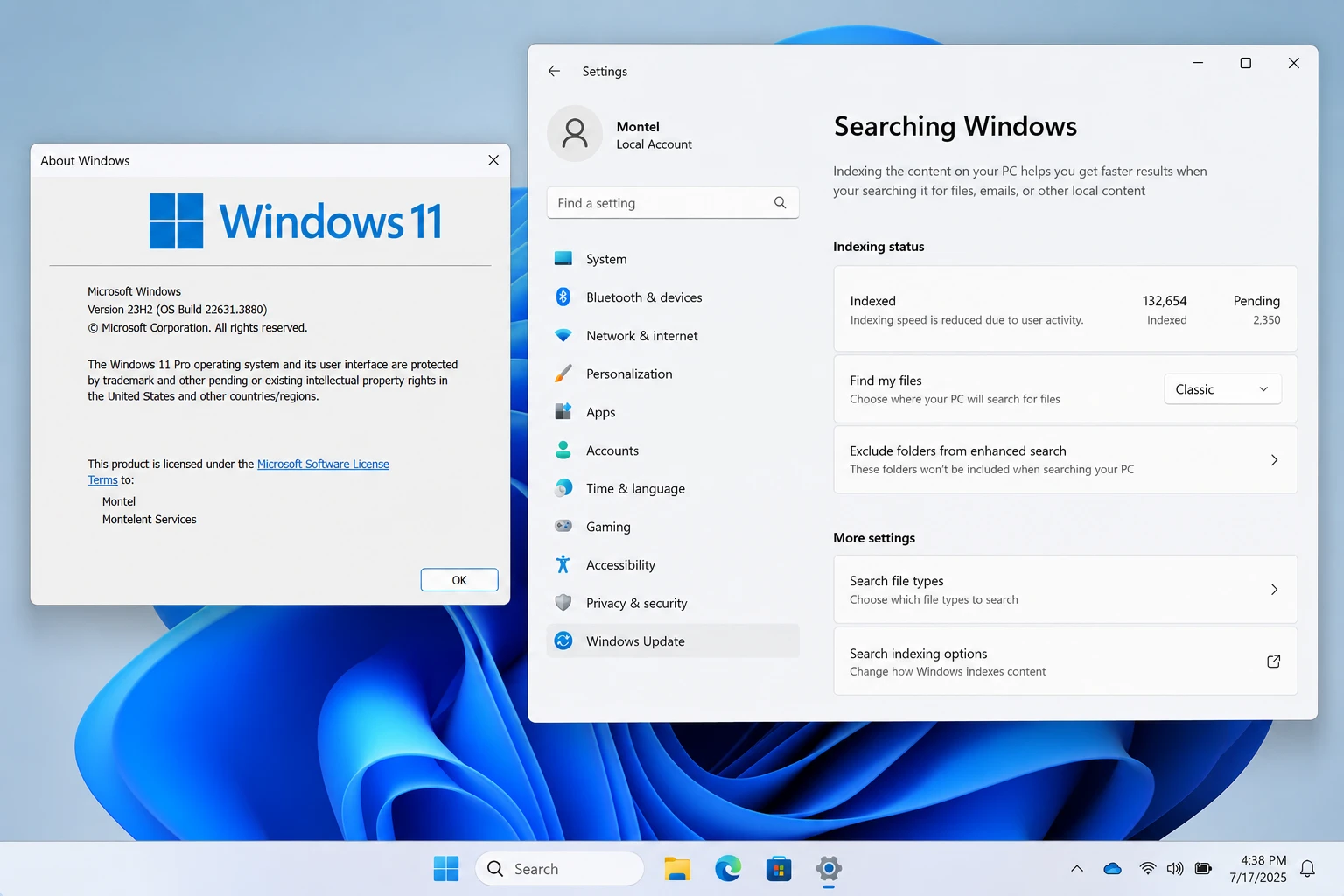Click the Windows 11 logo in dialog
The width and height of the screenshot is (1344, 896).
[296, 220]
